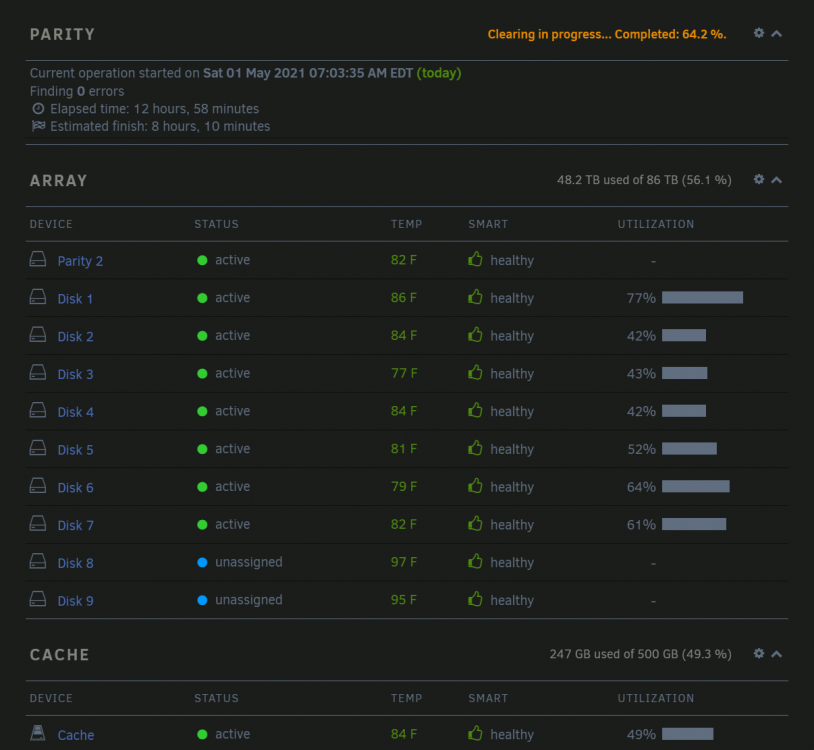
Task: Click the Cache SSD device icon
Action: point(38,733)
